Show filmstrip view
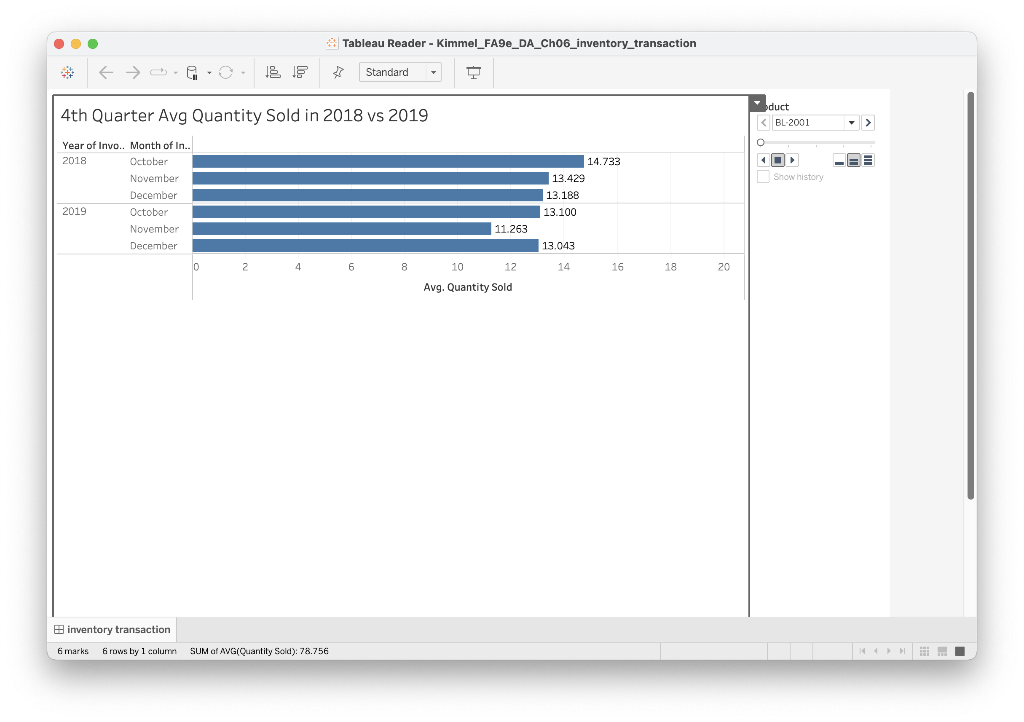 coord(942,651)
